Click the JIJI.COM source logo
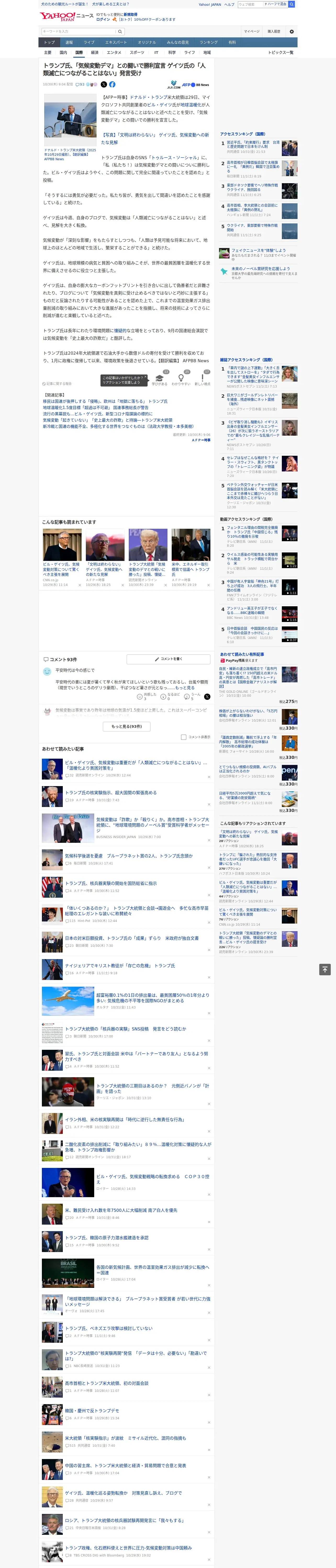This screenshot has height=1568, width=336. (174, 85)
